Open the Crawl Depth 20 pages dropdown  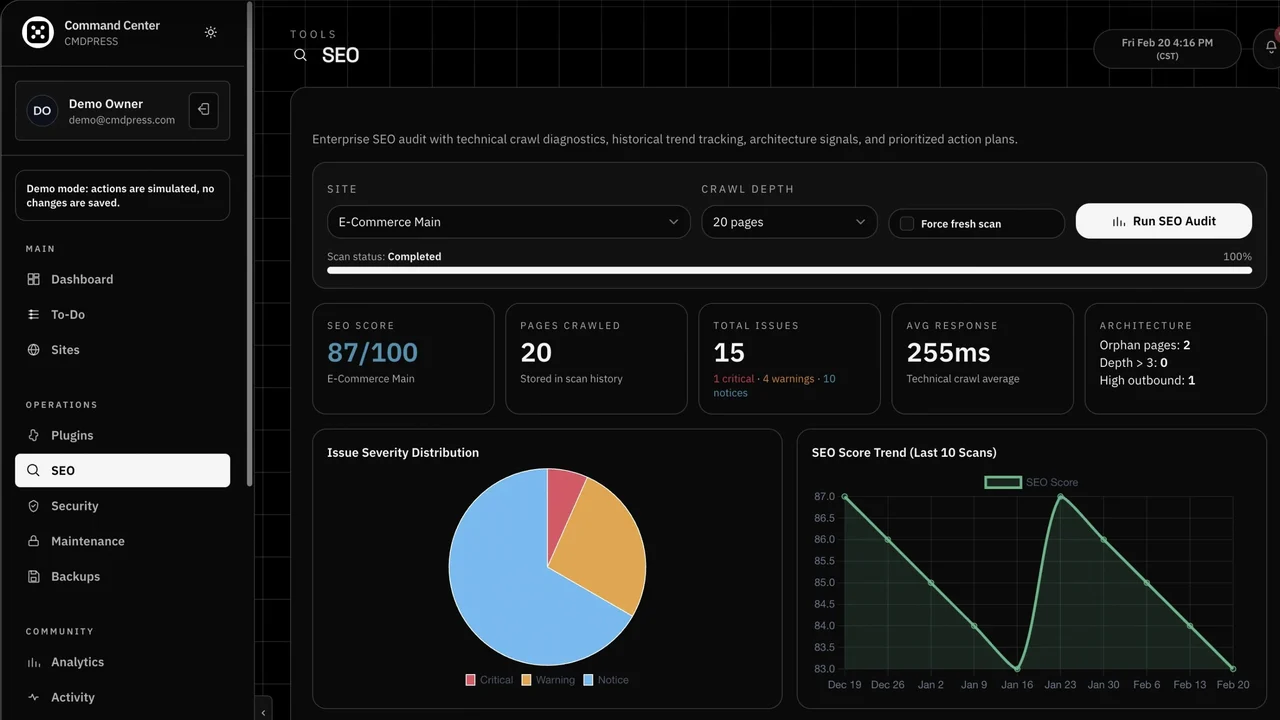point(789,222)
